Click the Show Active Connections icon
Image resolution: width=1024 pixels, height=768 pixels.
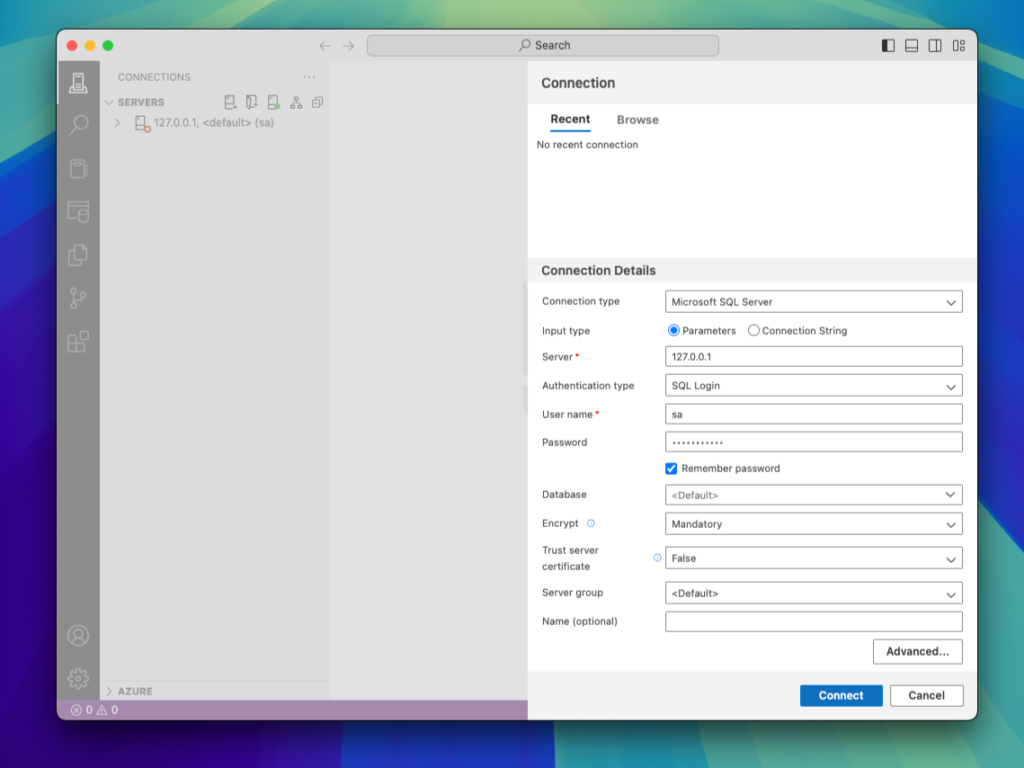pyautogui.click(x=274, y=103)
